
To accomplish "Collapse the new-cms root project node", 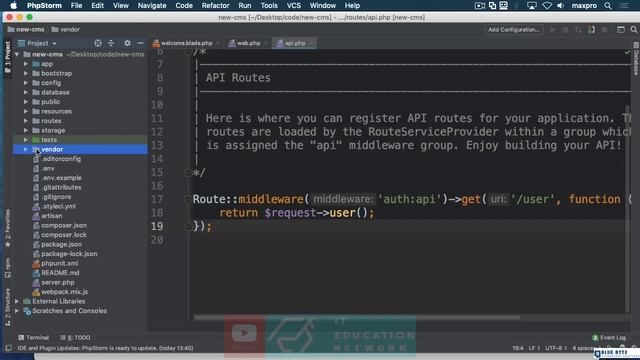I will (x=17, y=54).
